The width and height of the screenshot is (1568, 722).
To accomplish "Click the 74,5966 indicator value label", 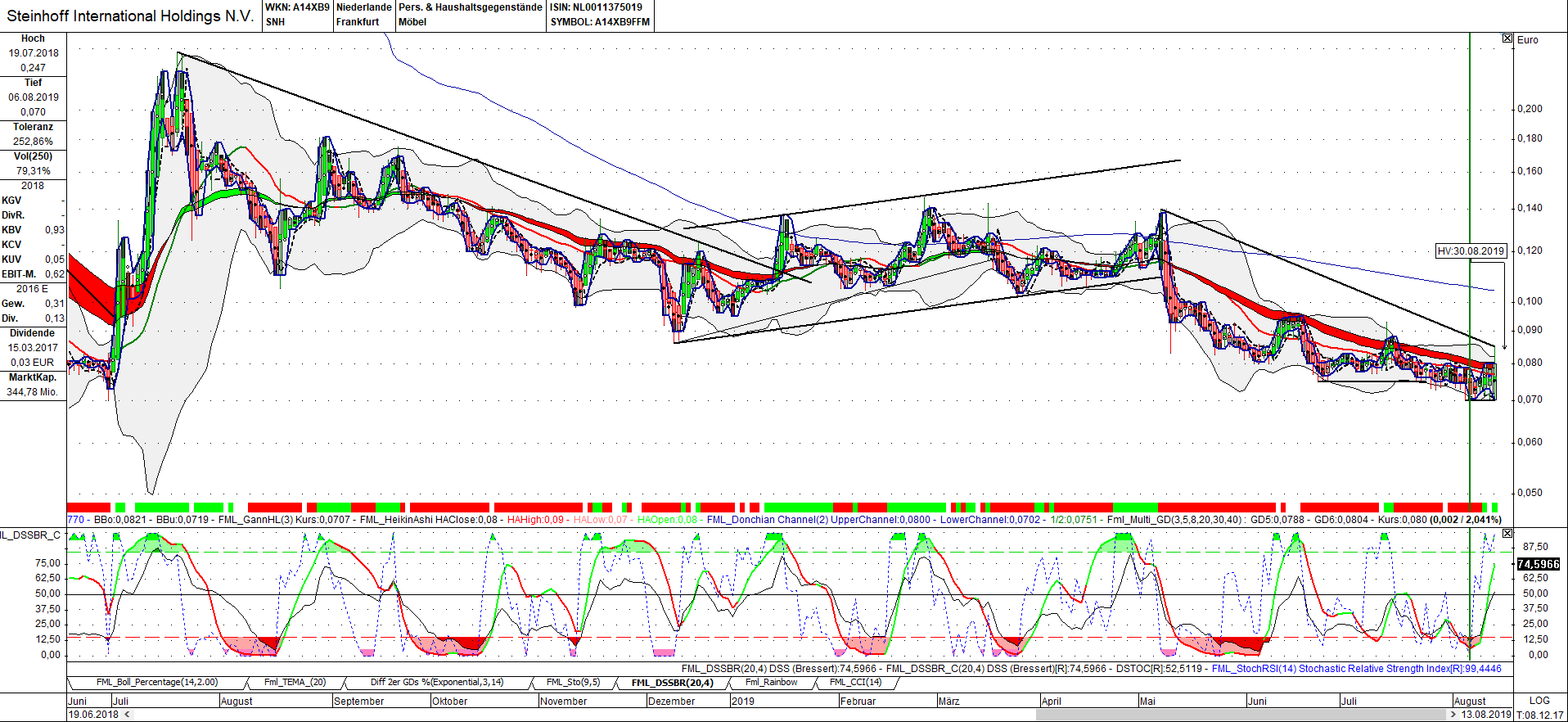I will 1538,564.
